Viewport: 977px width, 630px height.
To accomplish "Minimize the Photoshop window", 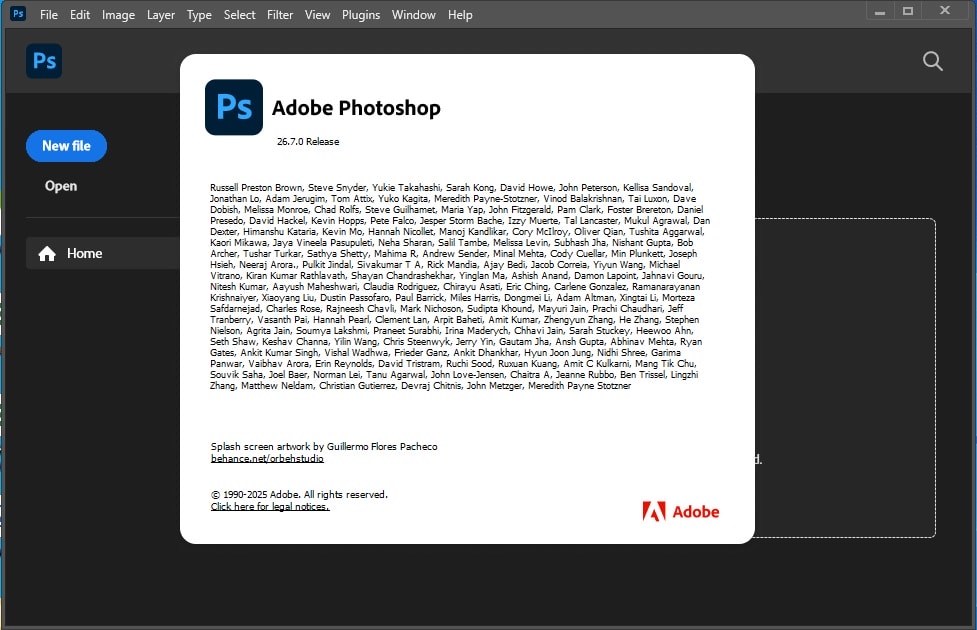I will [x=880, y=12].
